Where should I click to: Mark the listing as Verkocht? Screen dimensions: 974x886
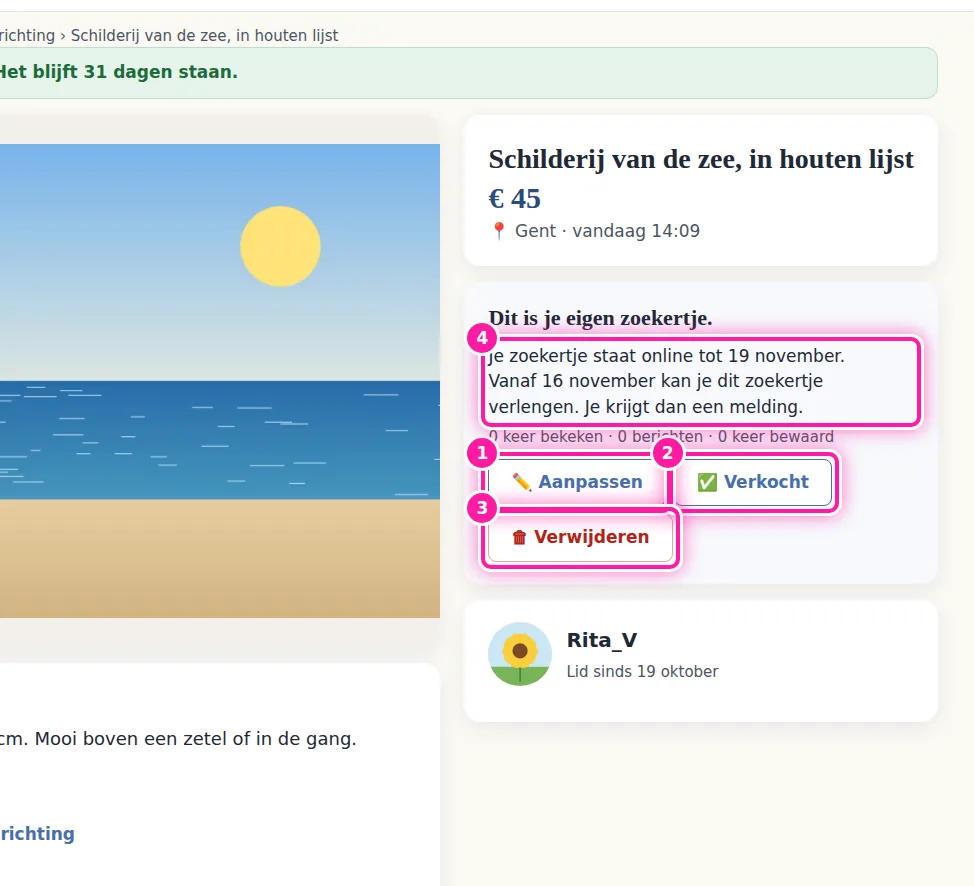tap(753, 482)
